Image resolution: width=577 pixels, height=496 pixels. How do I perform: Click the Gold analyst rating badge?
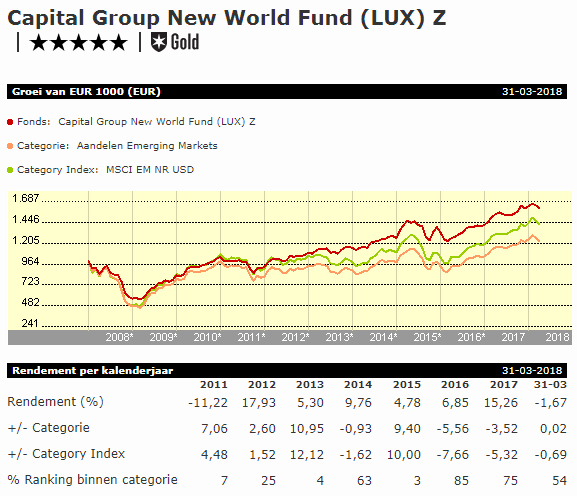[x=175, y=42]
